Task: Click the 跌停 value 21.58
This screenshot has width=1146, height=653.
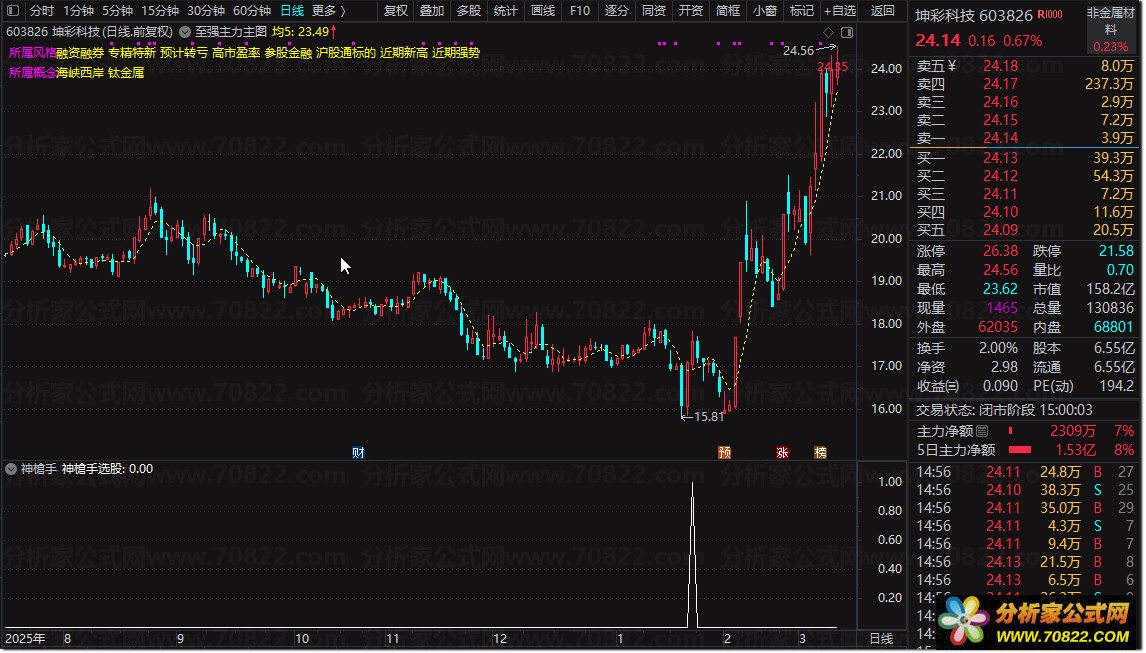Action: point(1116,251)
